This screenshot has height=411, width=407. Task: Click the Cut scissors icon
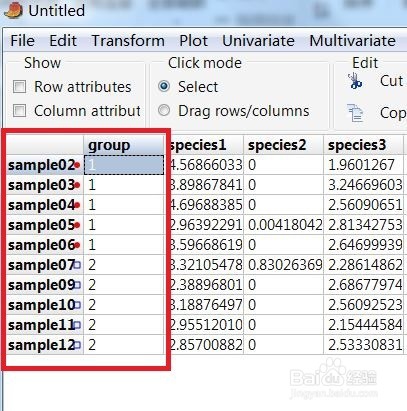click(355, 81)
